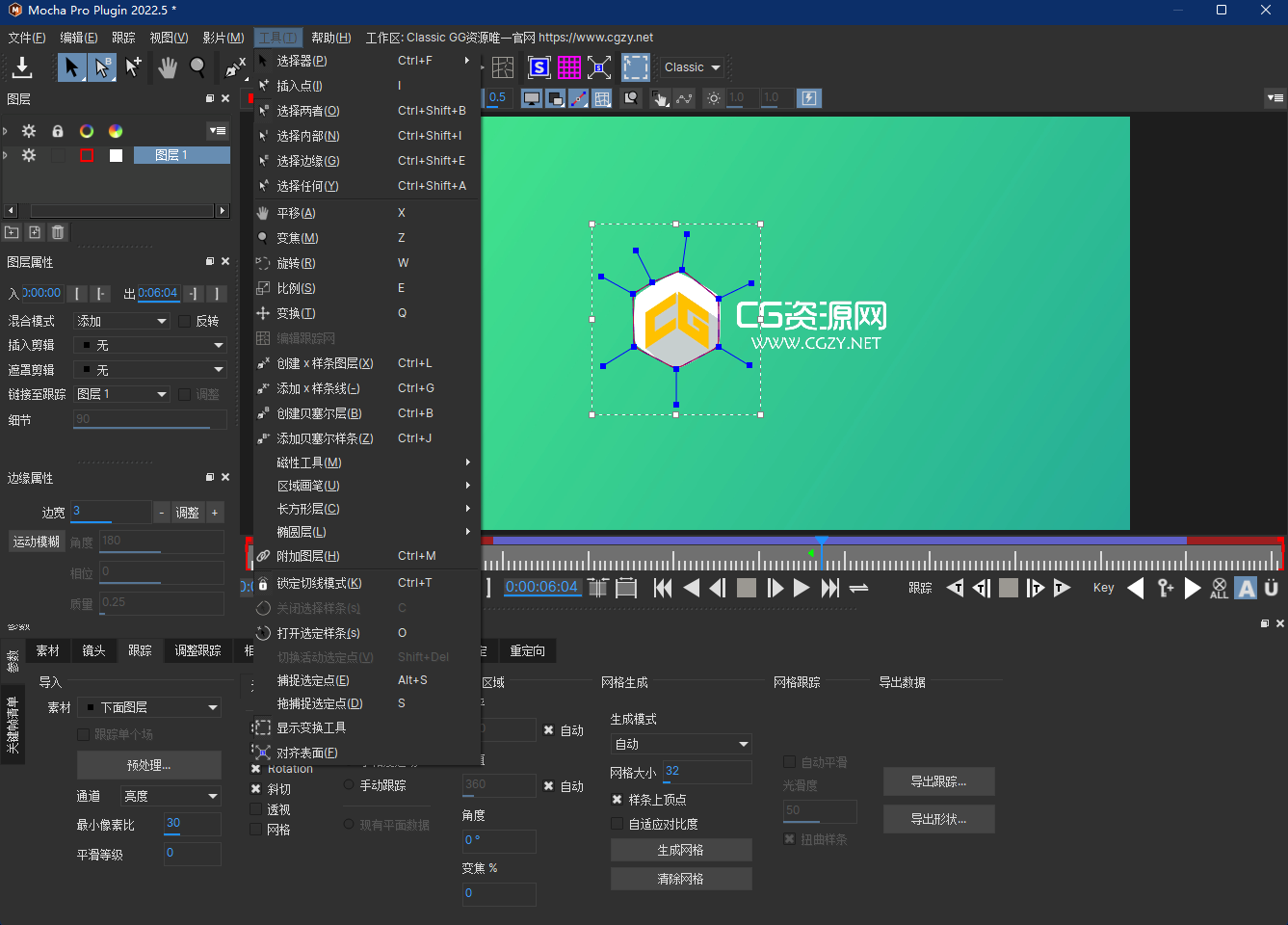Click the white color swatch of 图层 1

[116, 155]
